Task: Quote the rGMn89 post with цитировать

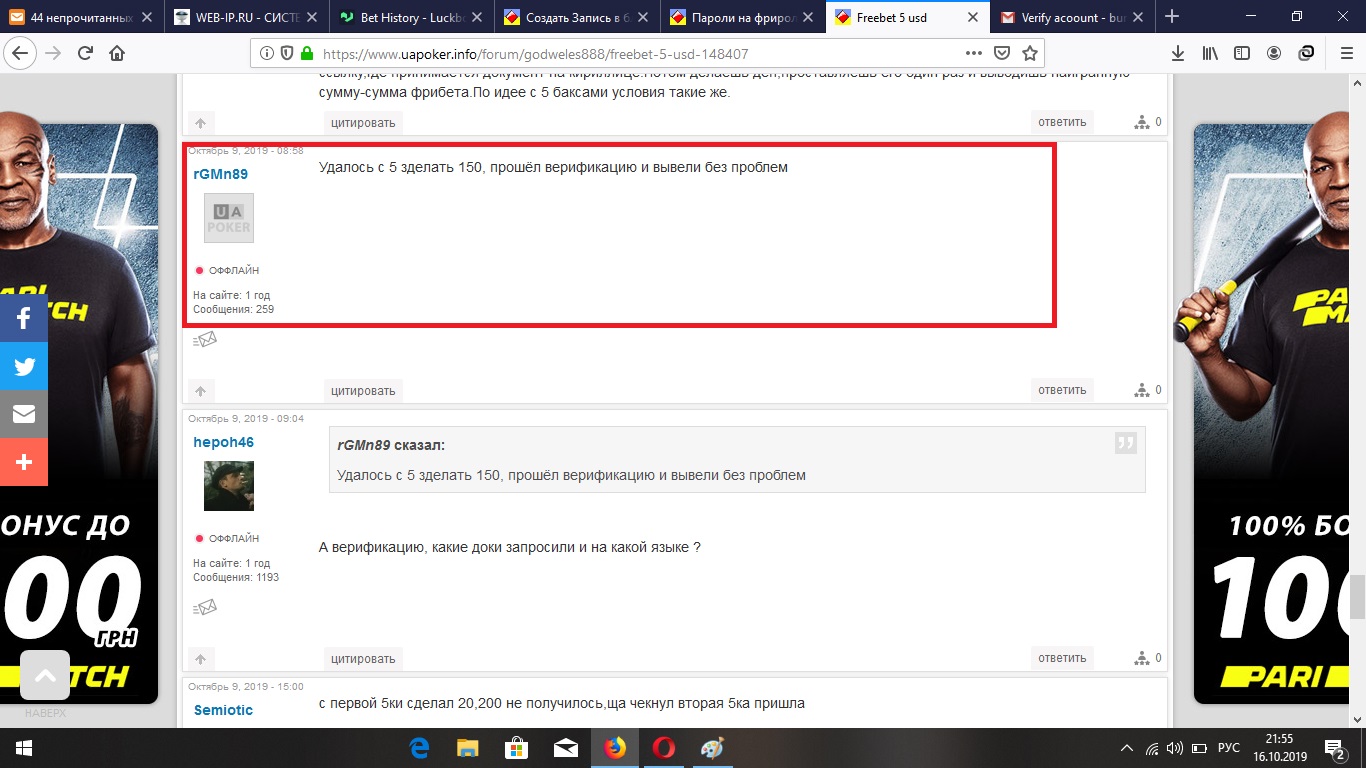Action: 363,391
